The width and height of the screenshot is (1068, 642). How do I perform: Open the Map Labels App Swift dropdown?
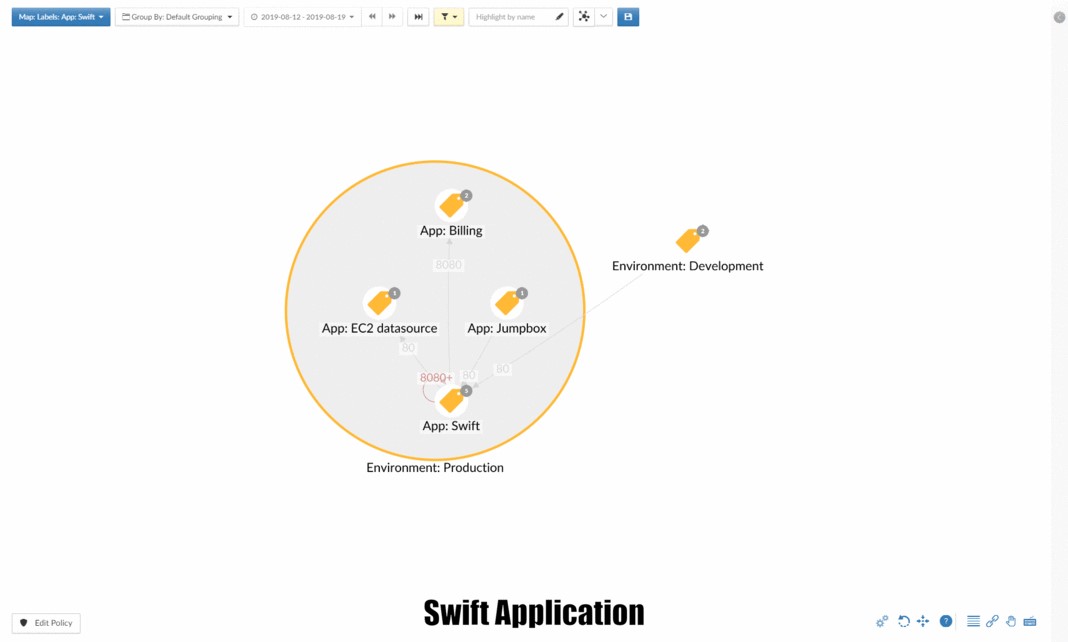point(61,17)
